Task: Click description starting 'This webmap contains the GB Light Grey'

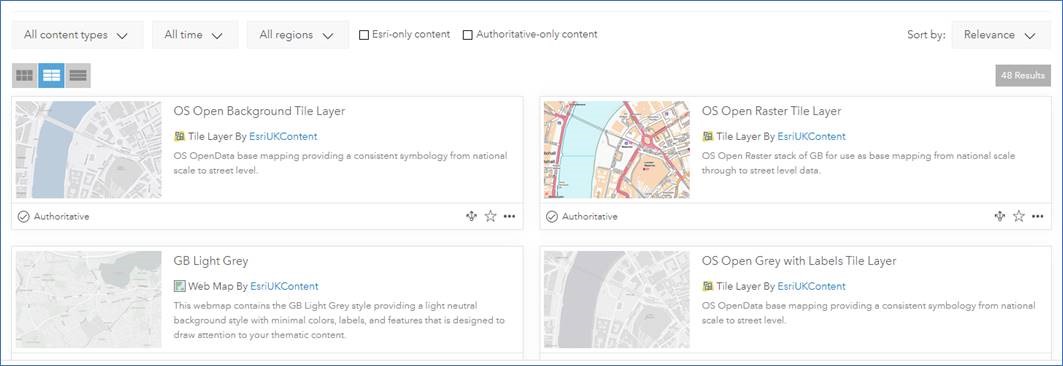Action: (339, 320)
